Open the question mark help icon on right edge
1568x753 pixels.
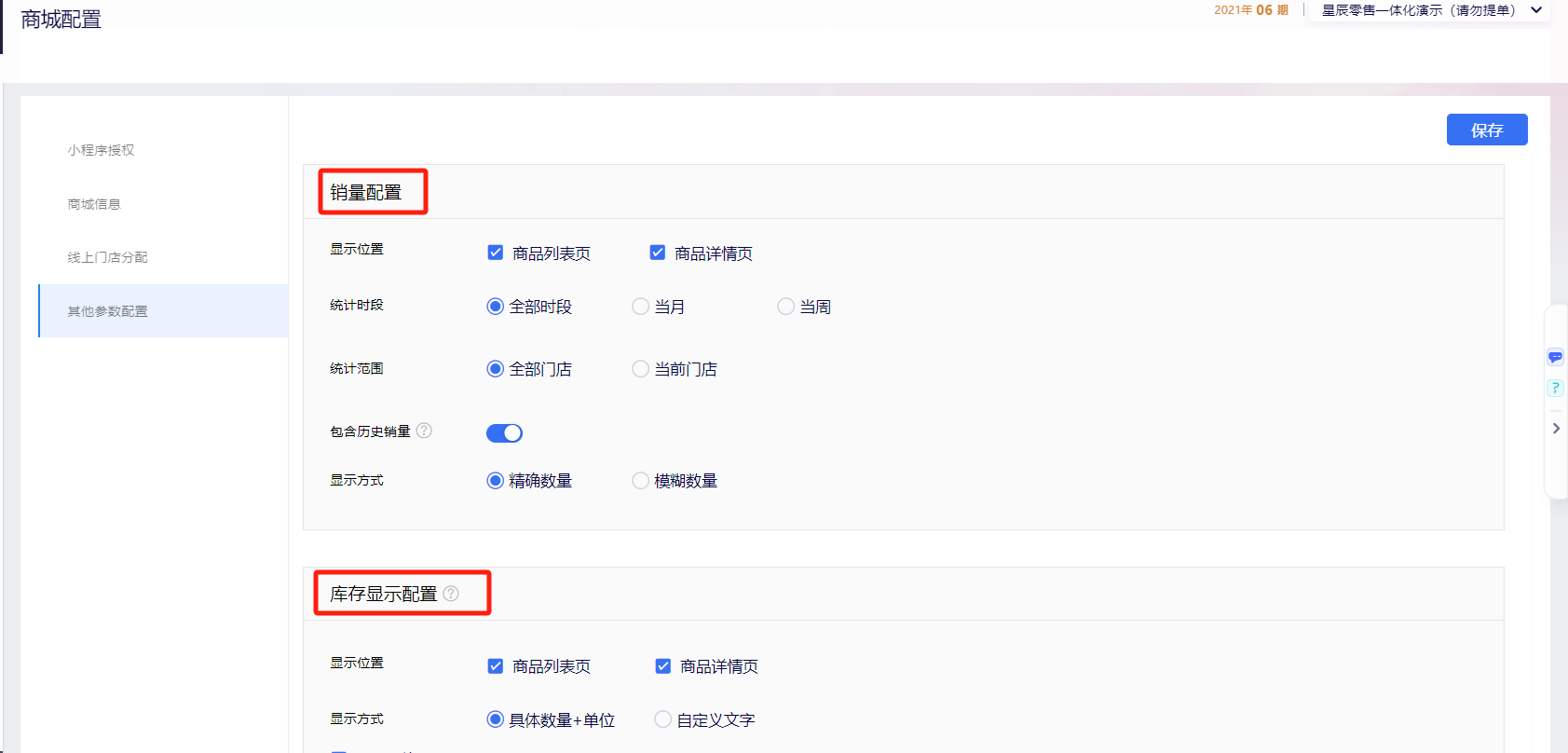click(1555, 388)
